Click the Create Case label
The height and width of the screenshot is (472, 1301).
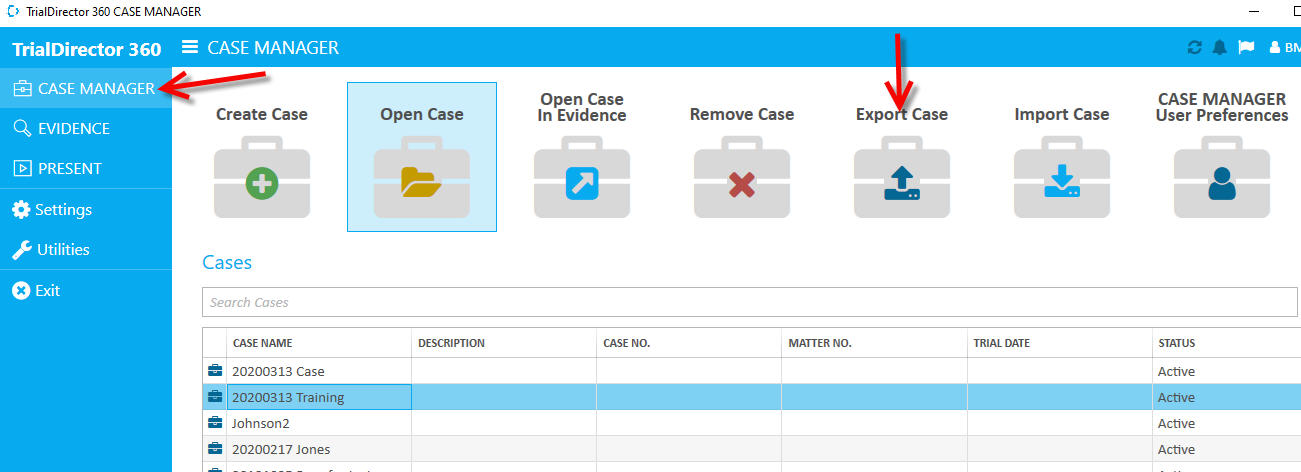click(262, 114)
